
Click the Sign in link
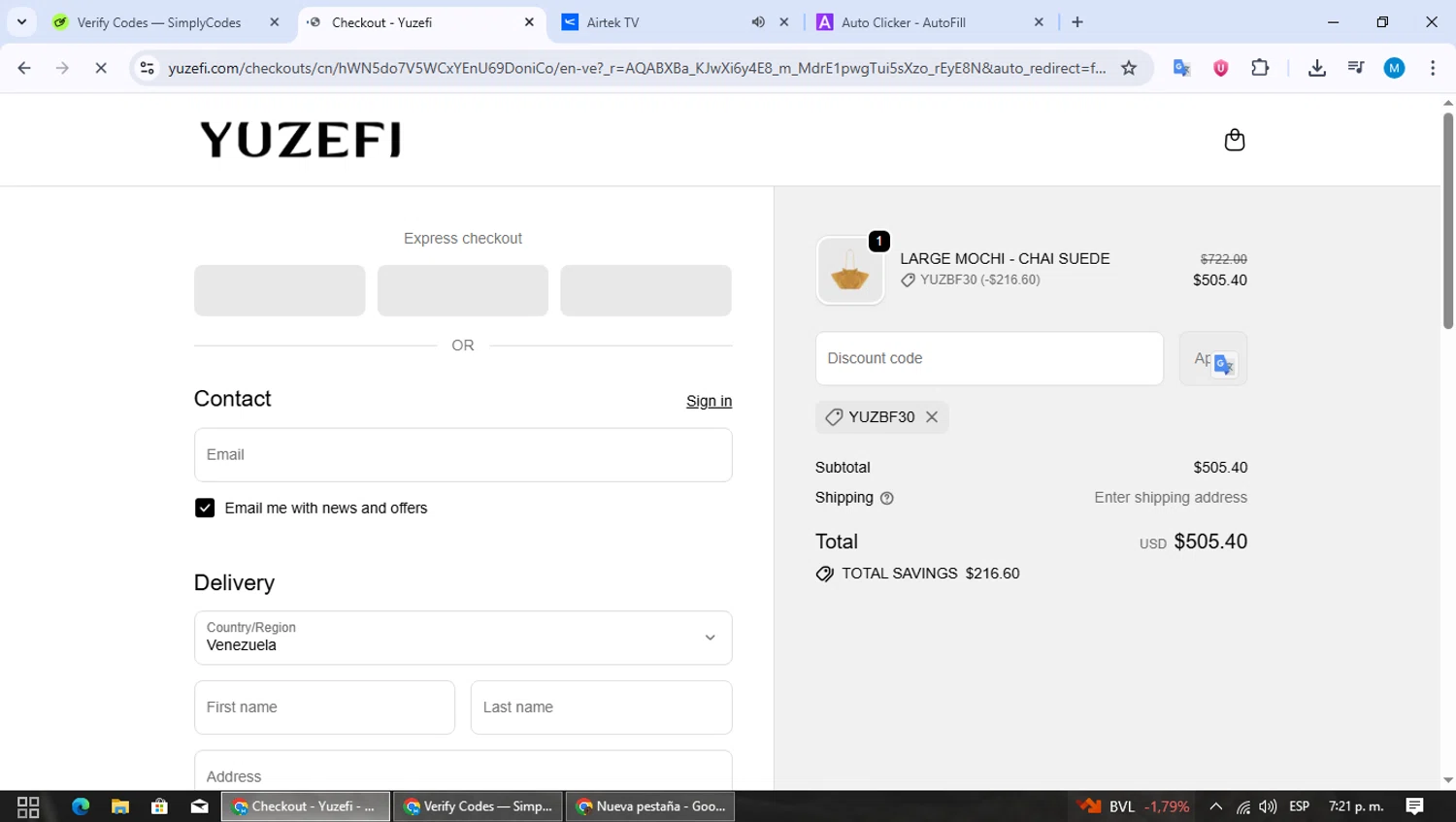click(x=709, y=401)
